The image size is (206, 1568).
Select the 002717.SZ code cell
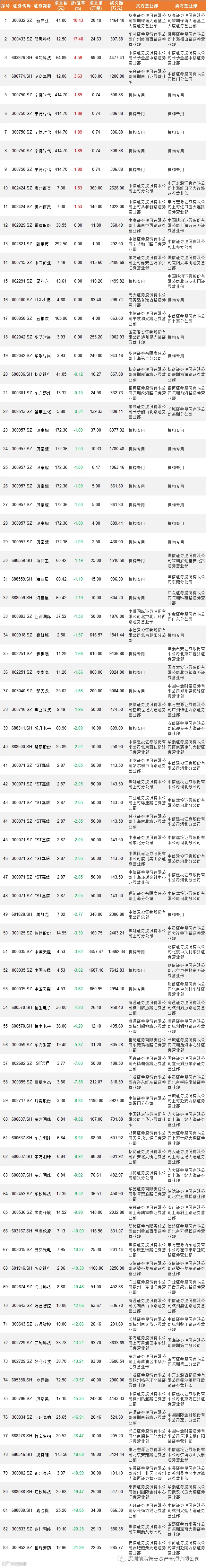[21, 1101]
